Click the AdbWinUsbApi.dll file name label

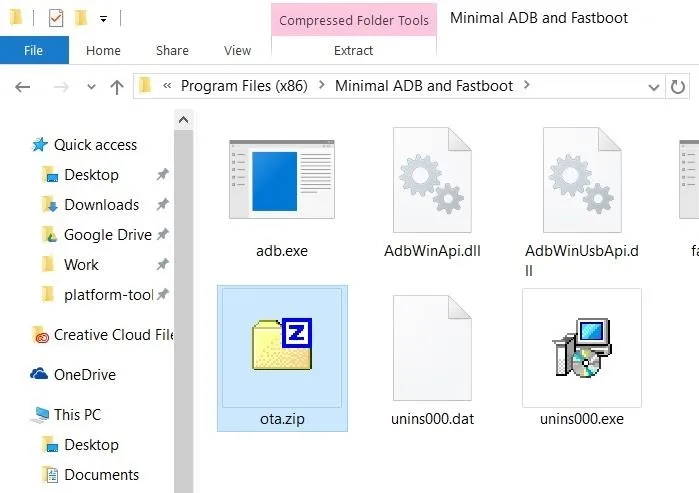coord(582,260)
